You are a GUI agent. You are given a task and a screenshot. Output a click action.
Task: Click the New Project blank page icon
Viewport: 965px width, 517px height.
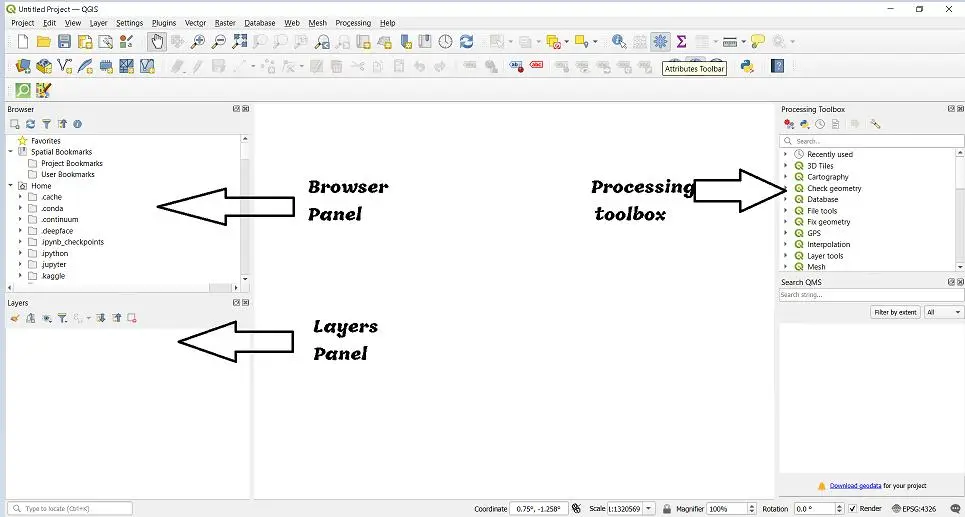coord(22,41)
